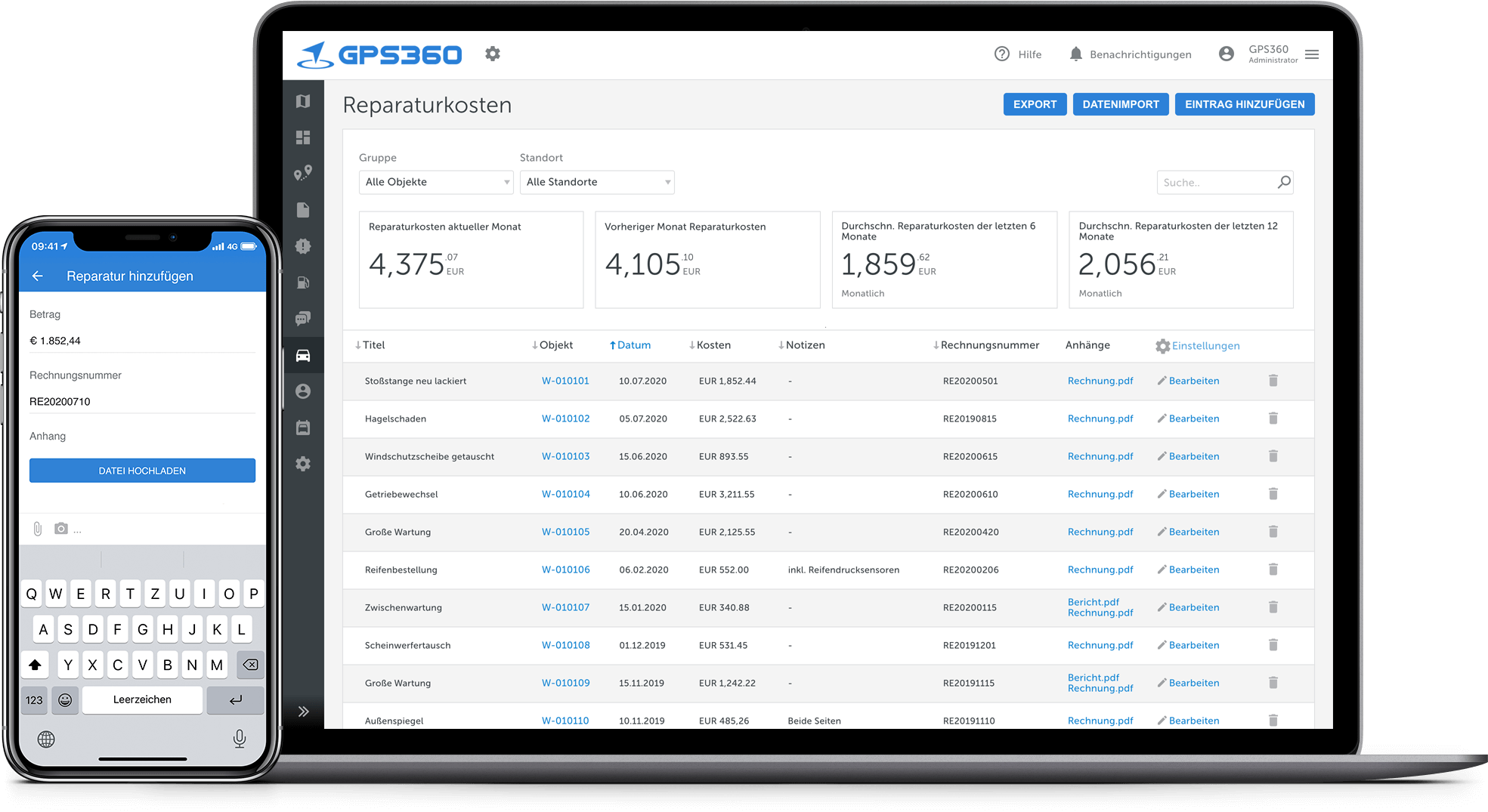This screenshot has height=812, width=1488.
Task: Sort table by Datum column
Action: pos(630,345)
